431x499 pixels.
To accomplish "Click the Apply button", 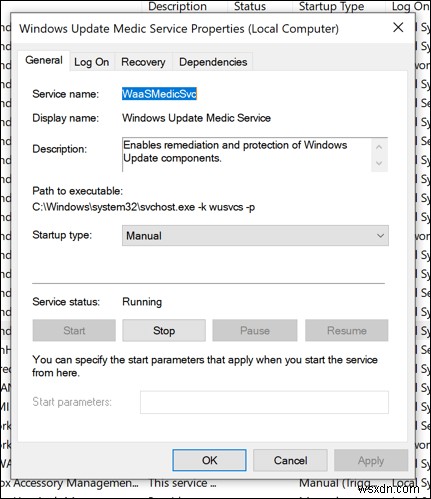I will point(371,460).
